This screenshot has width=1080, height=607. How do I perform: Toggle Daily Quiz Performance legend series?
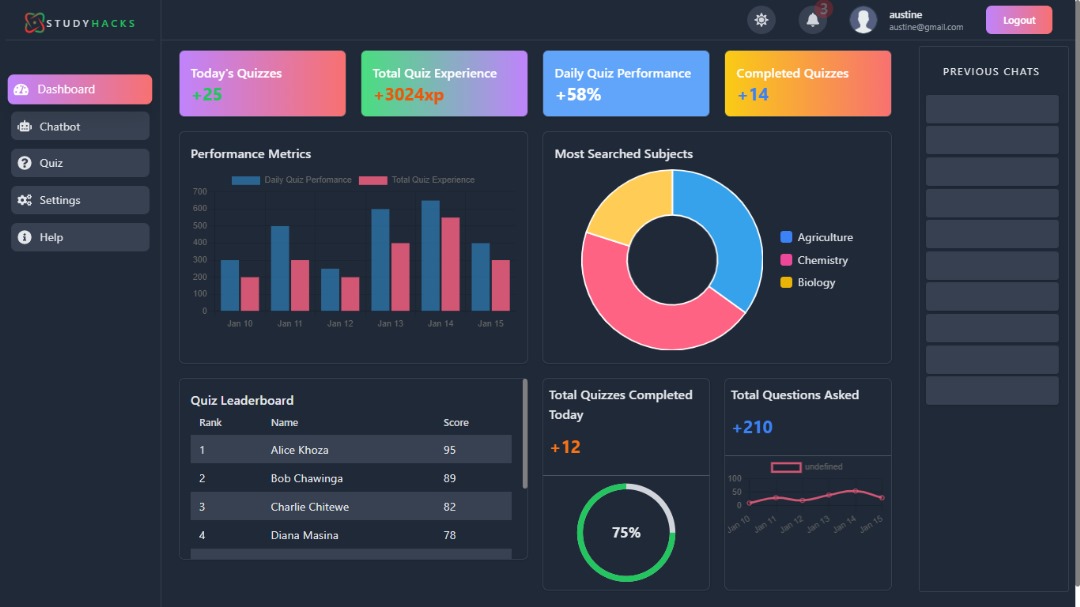pos(292,180)
